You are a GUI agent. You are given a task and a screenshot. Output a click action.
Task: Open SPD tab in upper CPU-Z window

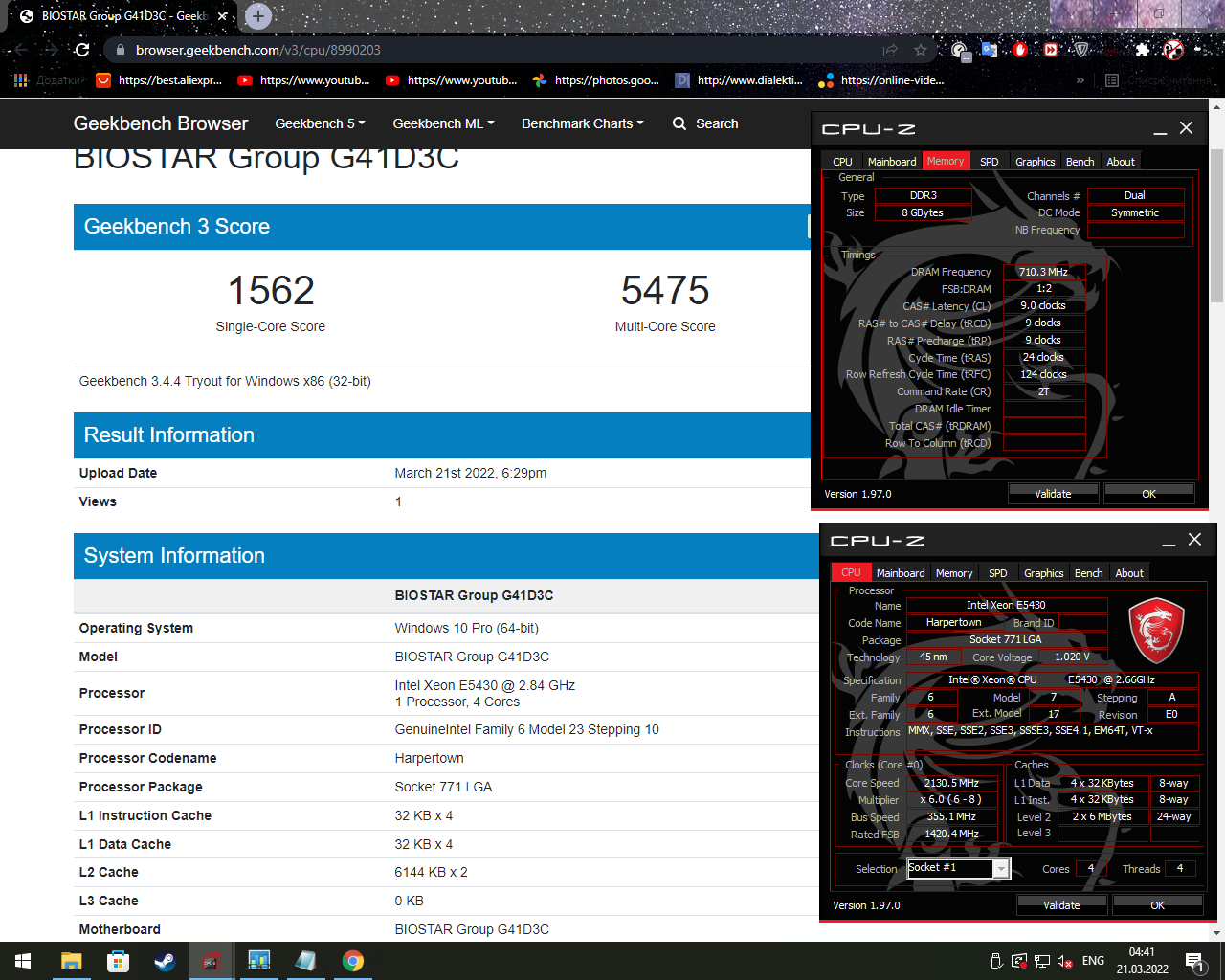coord(990,162)
